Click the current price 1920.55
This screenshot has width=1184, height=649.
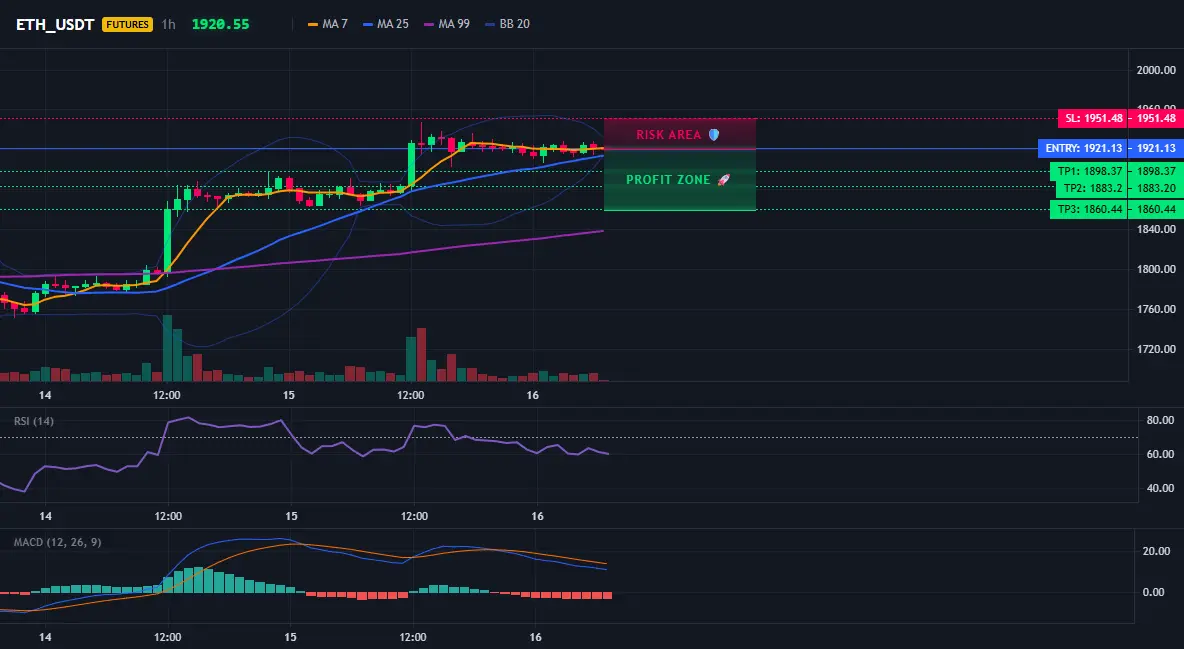coord(220,24)
